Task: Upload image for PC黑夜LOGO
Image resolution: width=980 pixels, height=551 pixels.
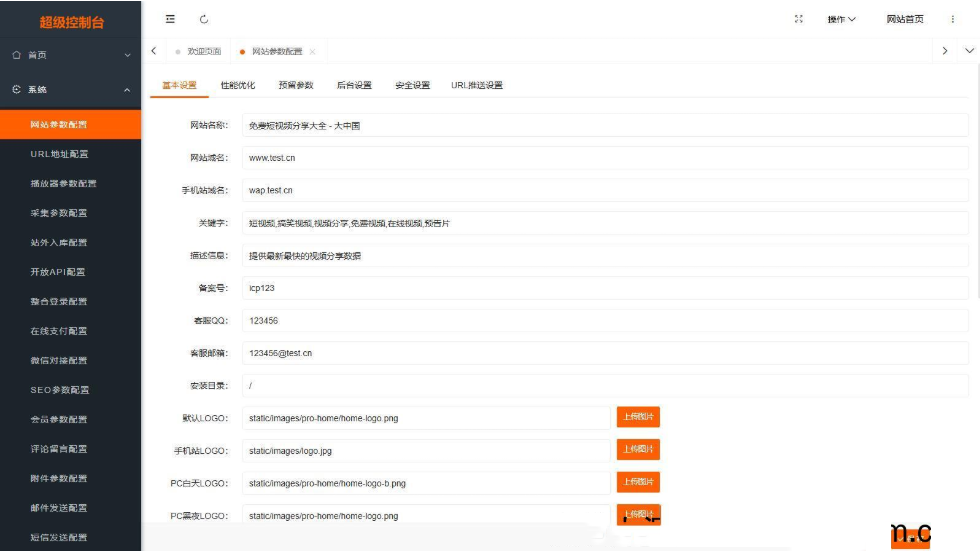Action: click(x=638, y=514)
